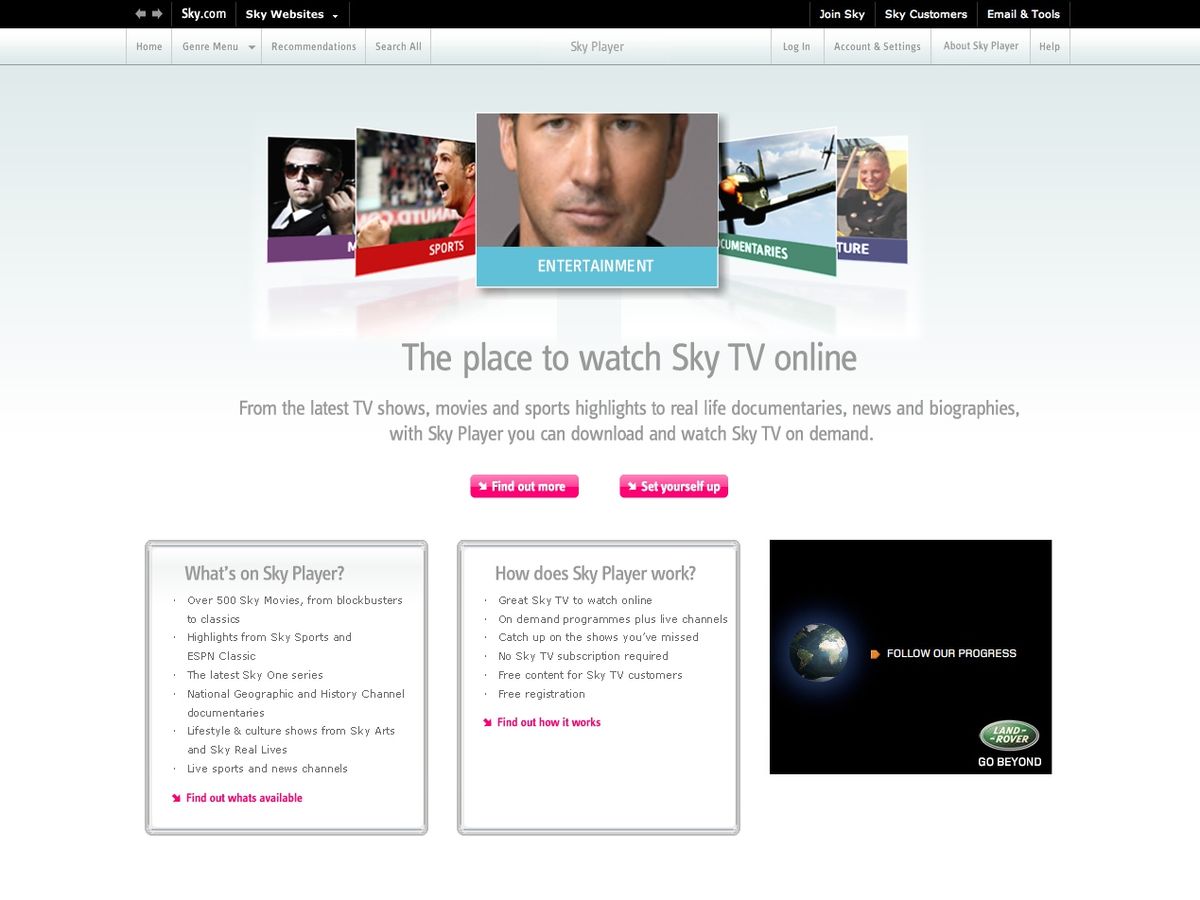Follow the Find out whats available link
The width and height of the screenshot is (1200, 900).
(244, 798)
